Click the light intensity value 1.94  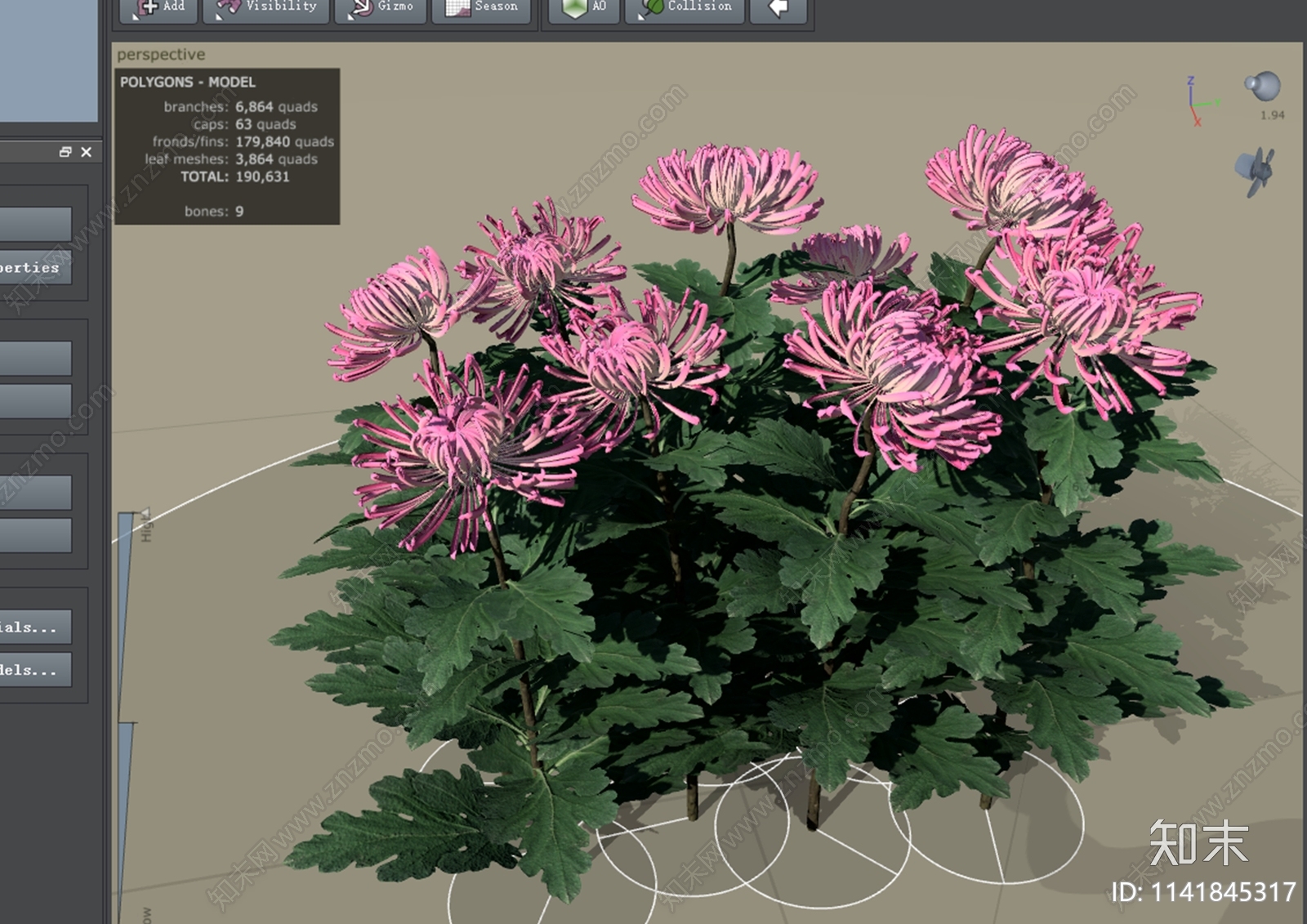(1272, 115)
